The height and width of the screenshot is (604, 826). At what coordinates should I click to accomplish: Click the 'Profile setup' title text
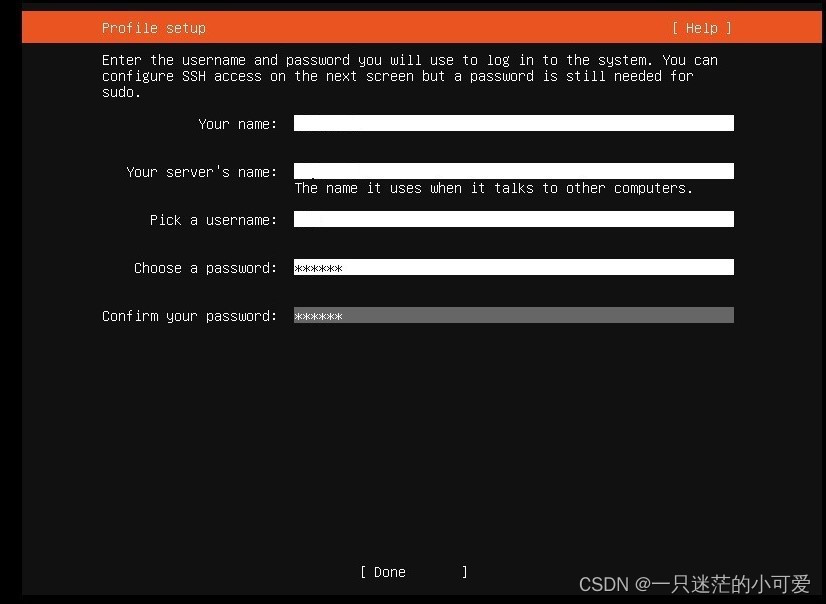[x=154, y=28]
